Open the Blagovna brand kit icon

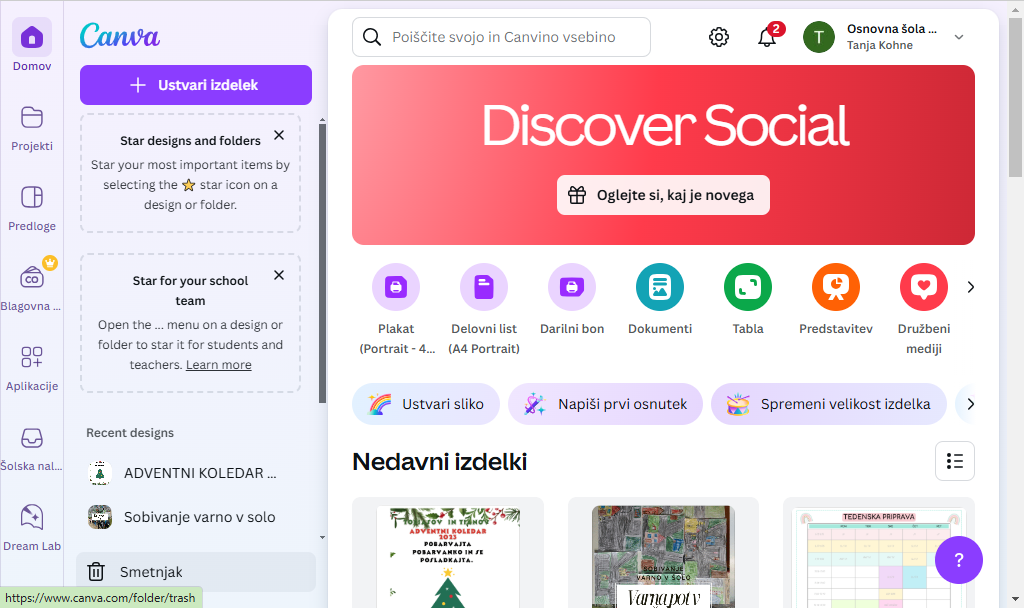[31, 278]
